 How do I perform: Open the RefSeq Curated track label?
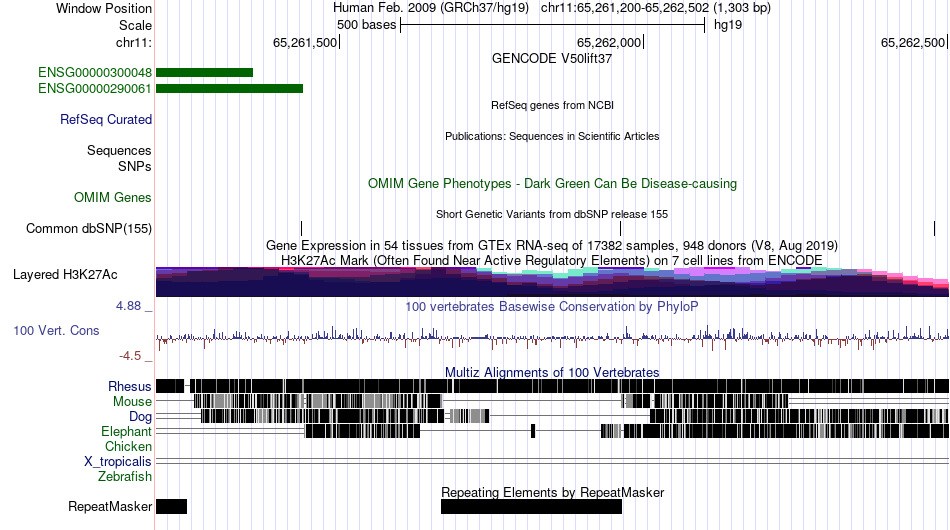pyautogui.click(x=106, y=119)
